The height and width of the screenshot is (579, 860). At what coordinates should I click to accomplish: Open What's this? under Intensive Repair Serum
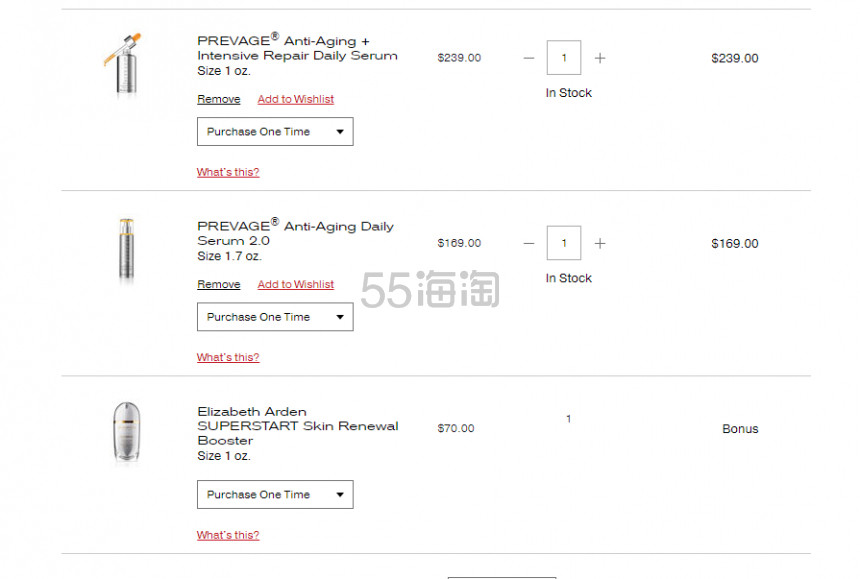click(228, 172)
